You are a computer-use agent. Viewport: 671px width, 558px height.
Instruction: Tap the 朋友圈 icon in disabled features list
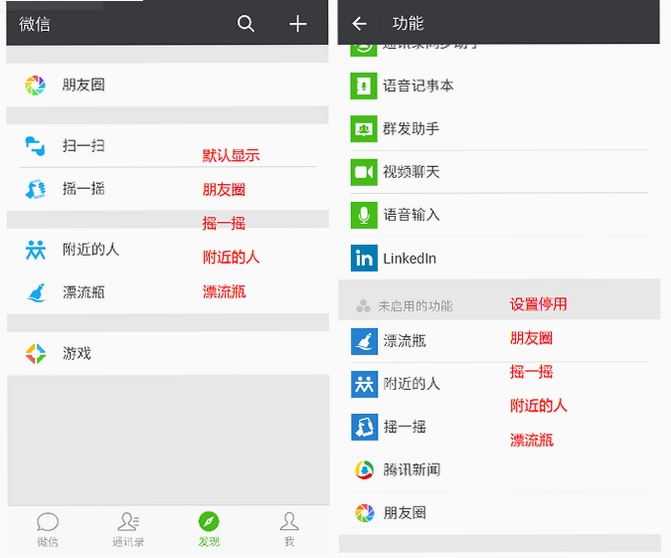(x=365, y=513)
